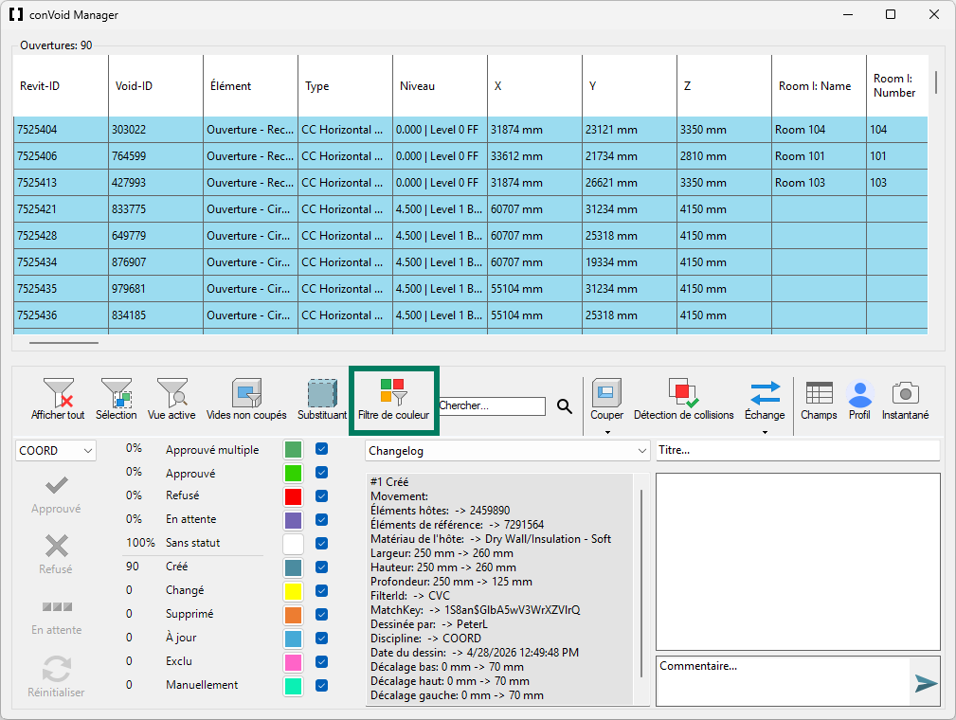956x720 pixels.
Task: Toggle the À jour checkbox
Action: (x=321, y=638)
